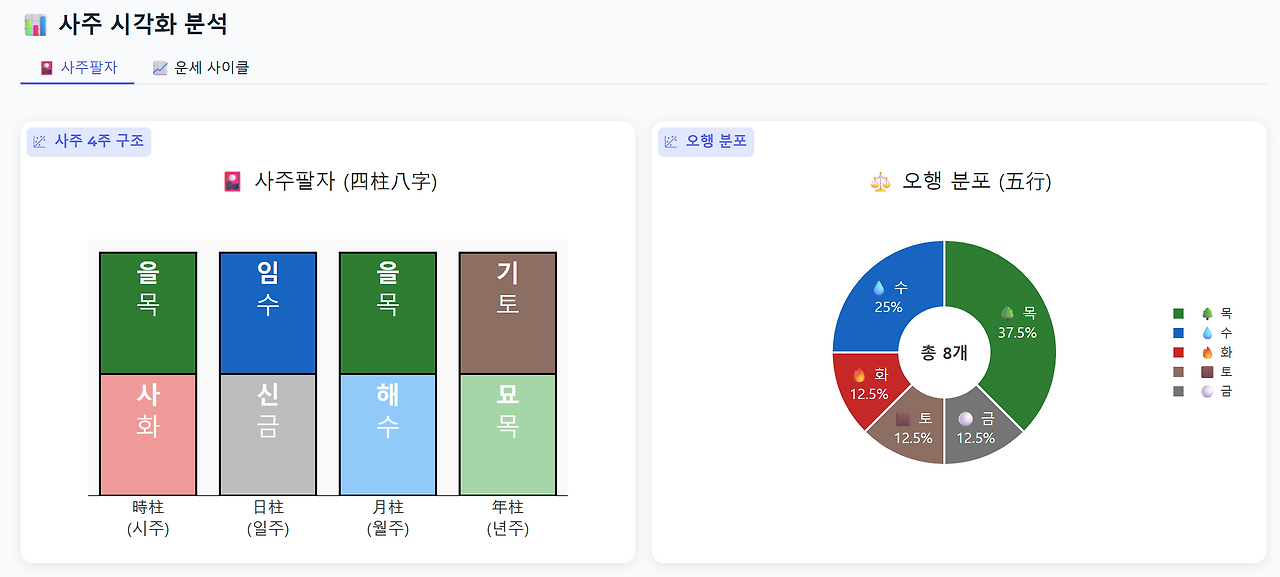Click the crystal ball icon on 사주팔자 tab
This screenshot has height=577, width=1280.
[x=44, y=68]
